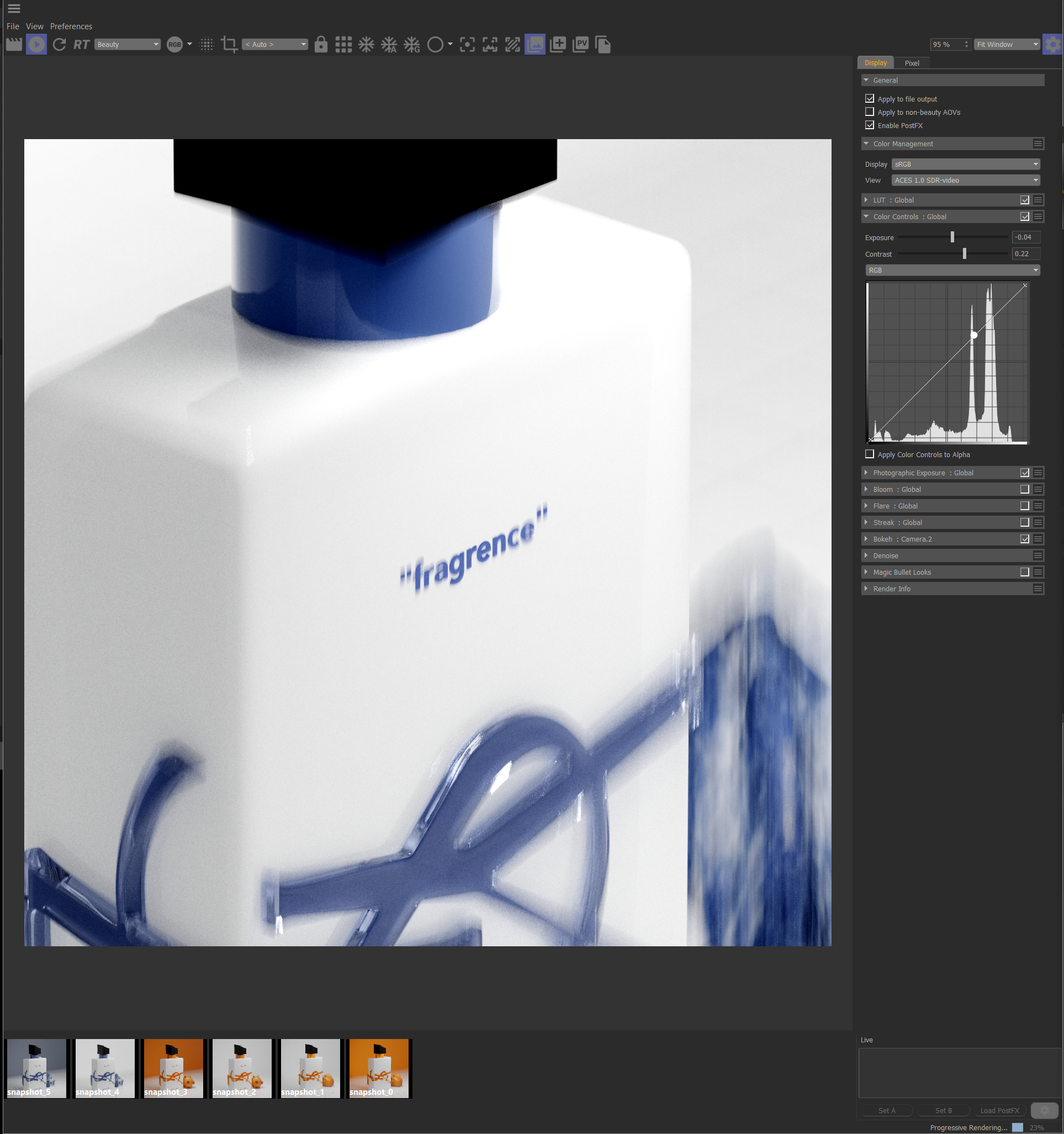Screen dimensions: 1064x1134
Task: Click the Set A button
Action: (x=887, y=1111)
